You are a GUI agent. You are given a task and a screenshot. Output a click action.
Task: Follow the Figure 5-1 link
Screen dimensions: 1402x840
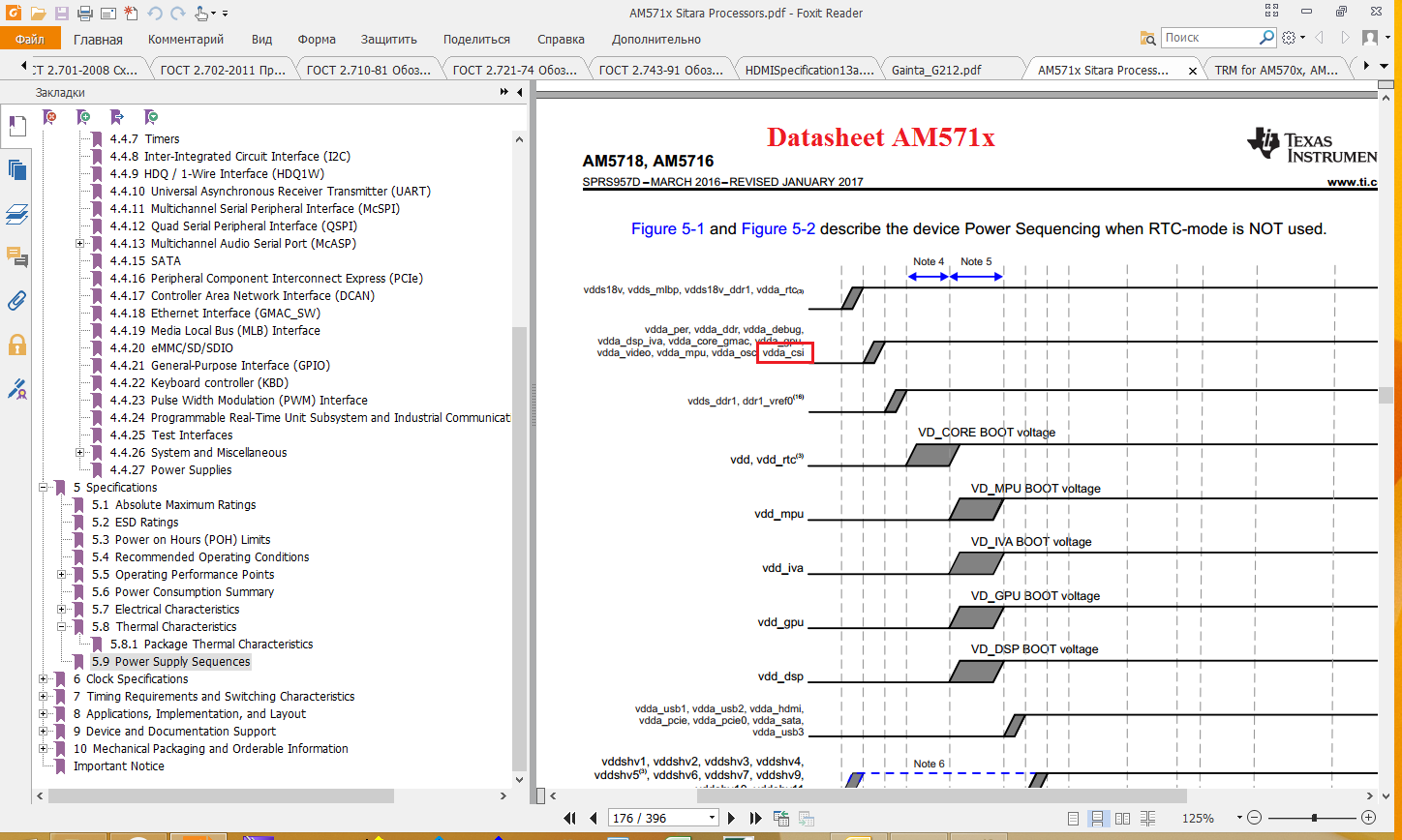coord(668,229)
